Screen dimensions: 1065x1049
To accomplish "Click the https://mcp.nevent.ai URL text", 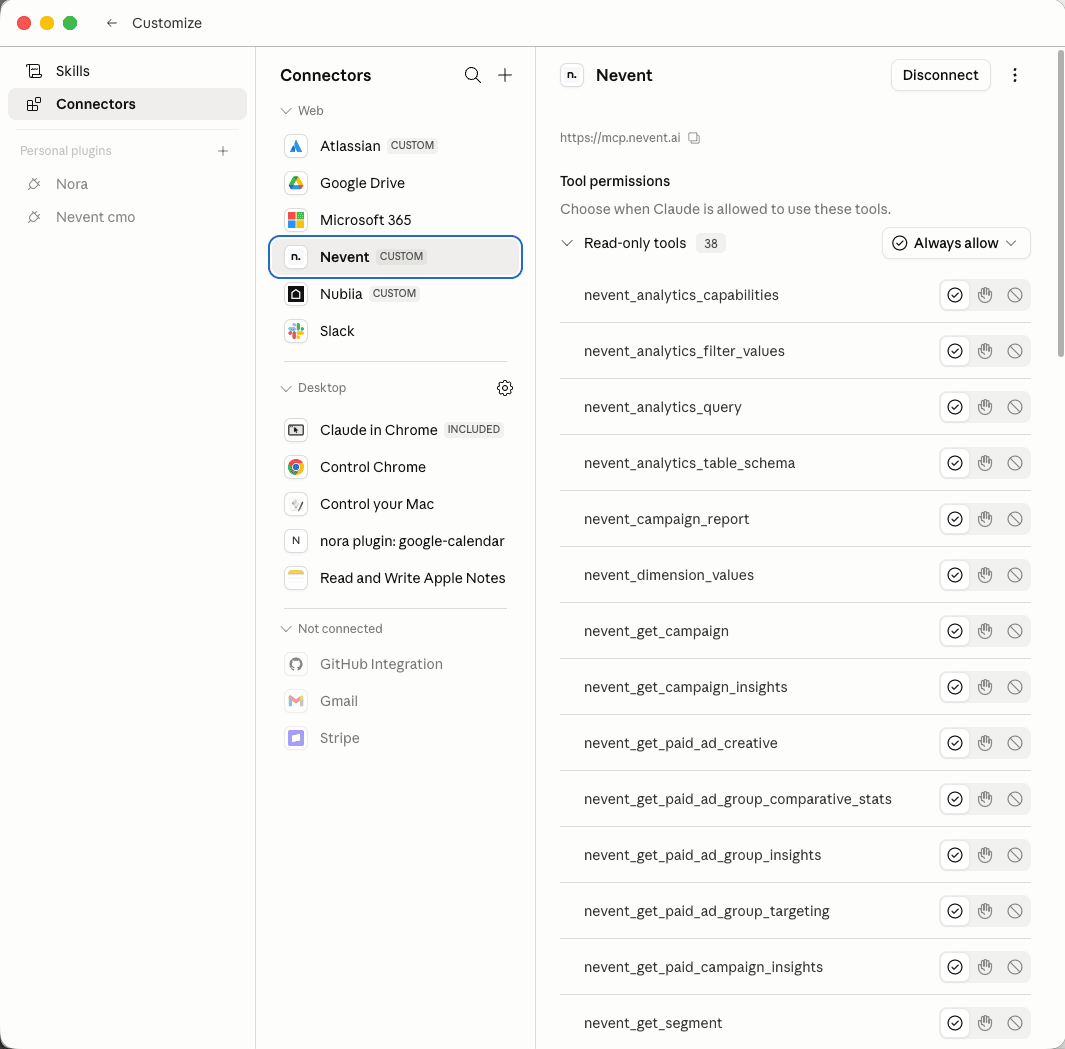I will click(x=620, y=138).
